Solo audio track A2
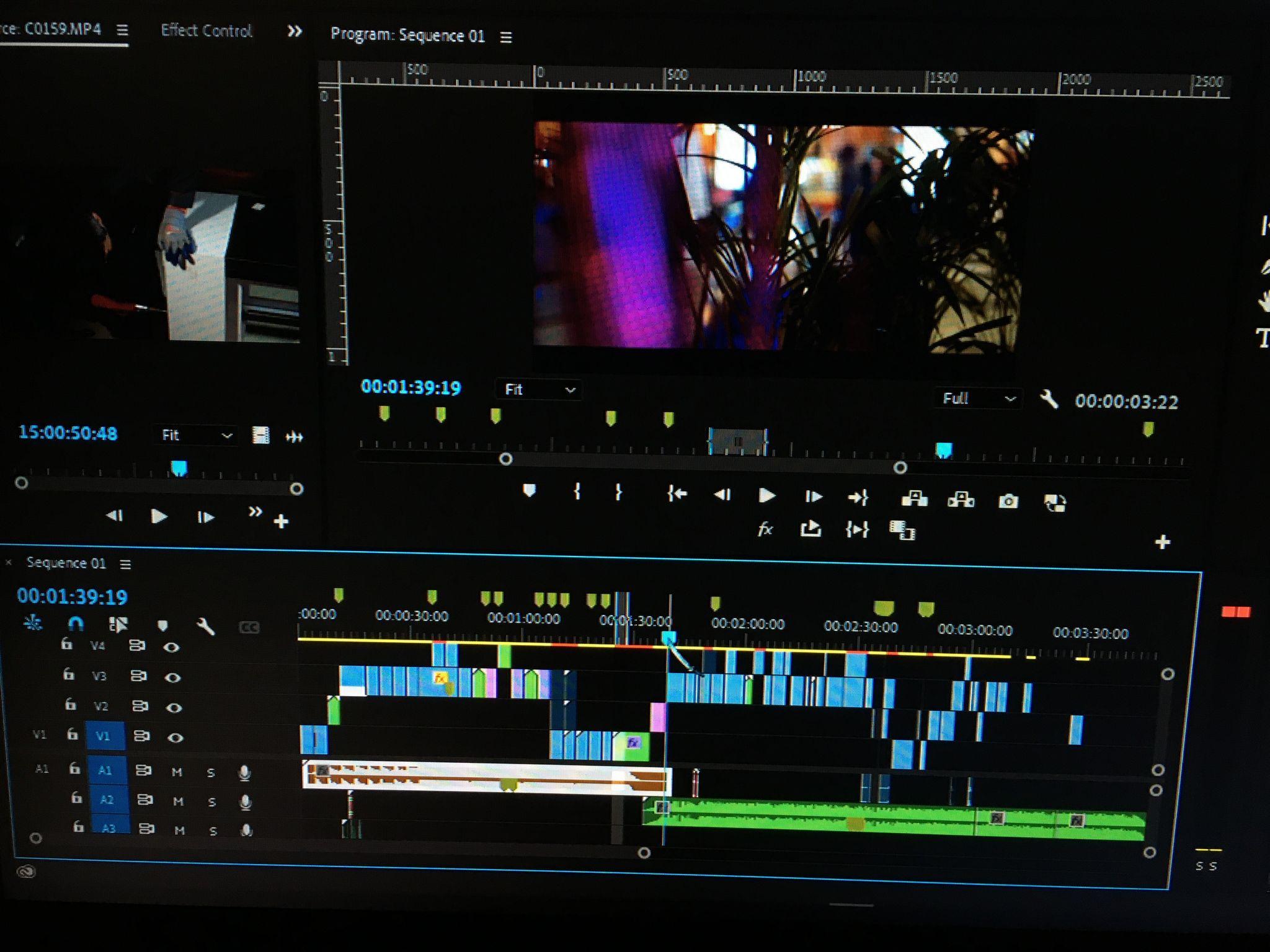The image size is (1270, 952). (212, 802)
